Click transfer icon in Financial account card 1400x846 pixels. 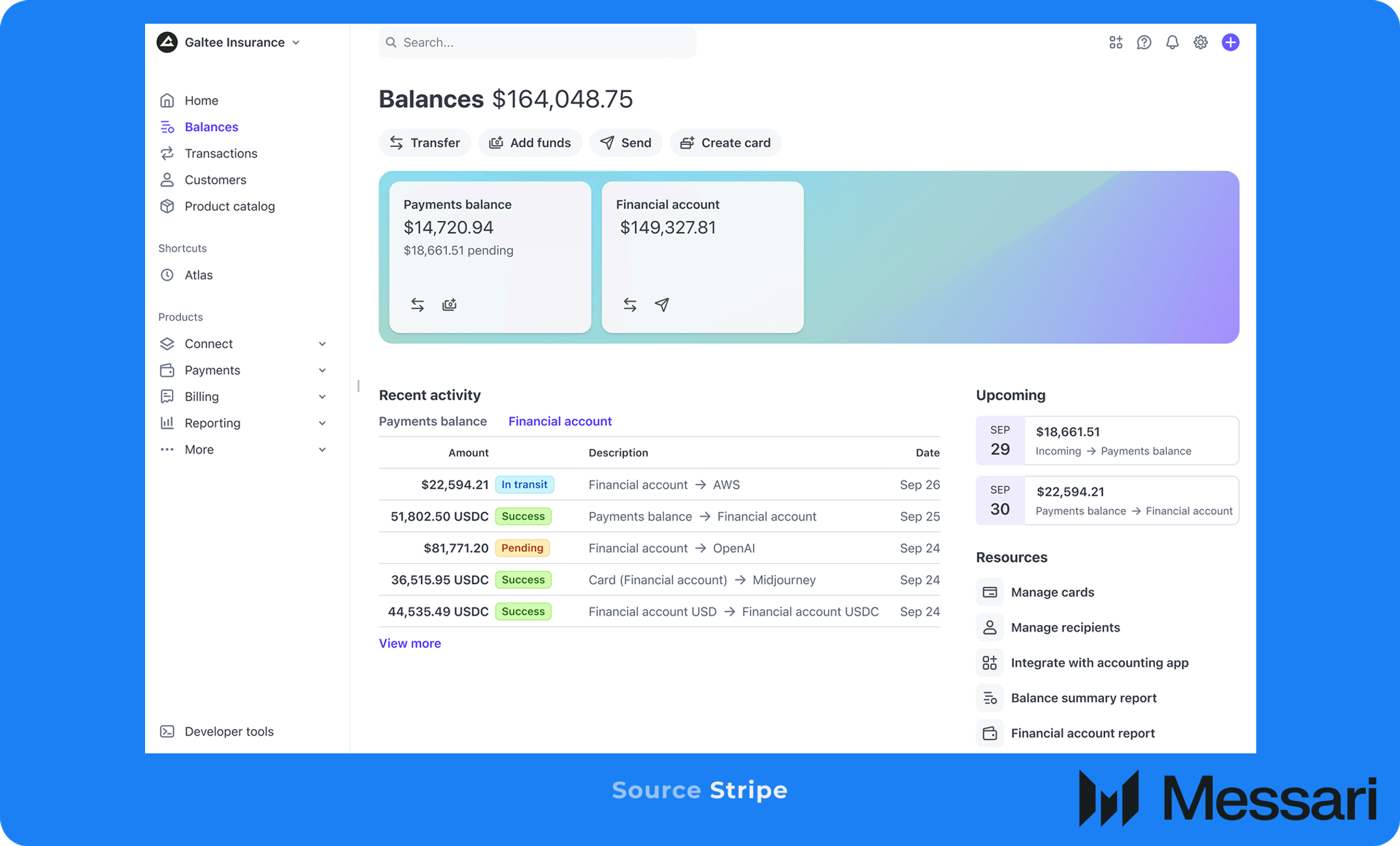pyautogui.click(x=630, y=304)
